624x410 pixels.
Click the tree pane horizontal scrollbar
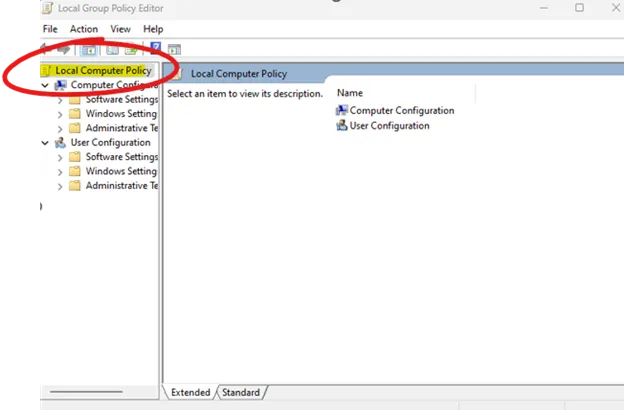(x=86, y=392)
